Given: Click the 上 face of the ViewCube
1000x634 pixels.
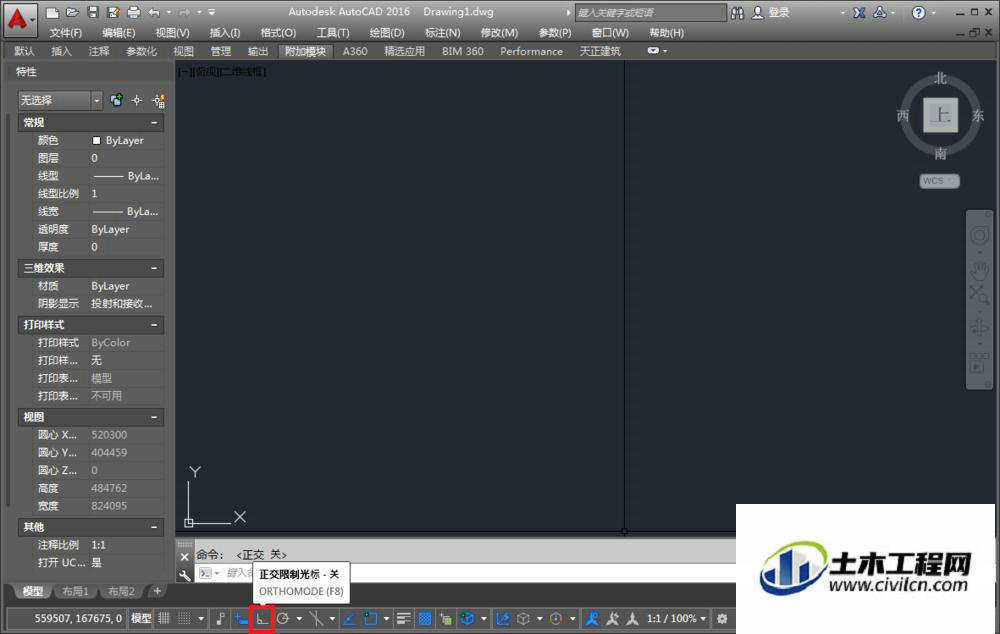Looking at the screenshot, I should click(x=940, y=115).
